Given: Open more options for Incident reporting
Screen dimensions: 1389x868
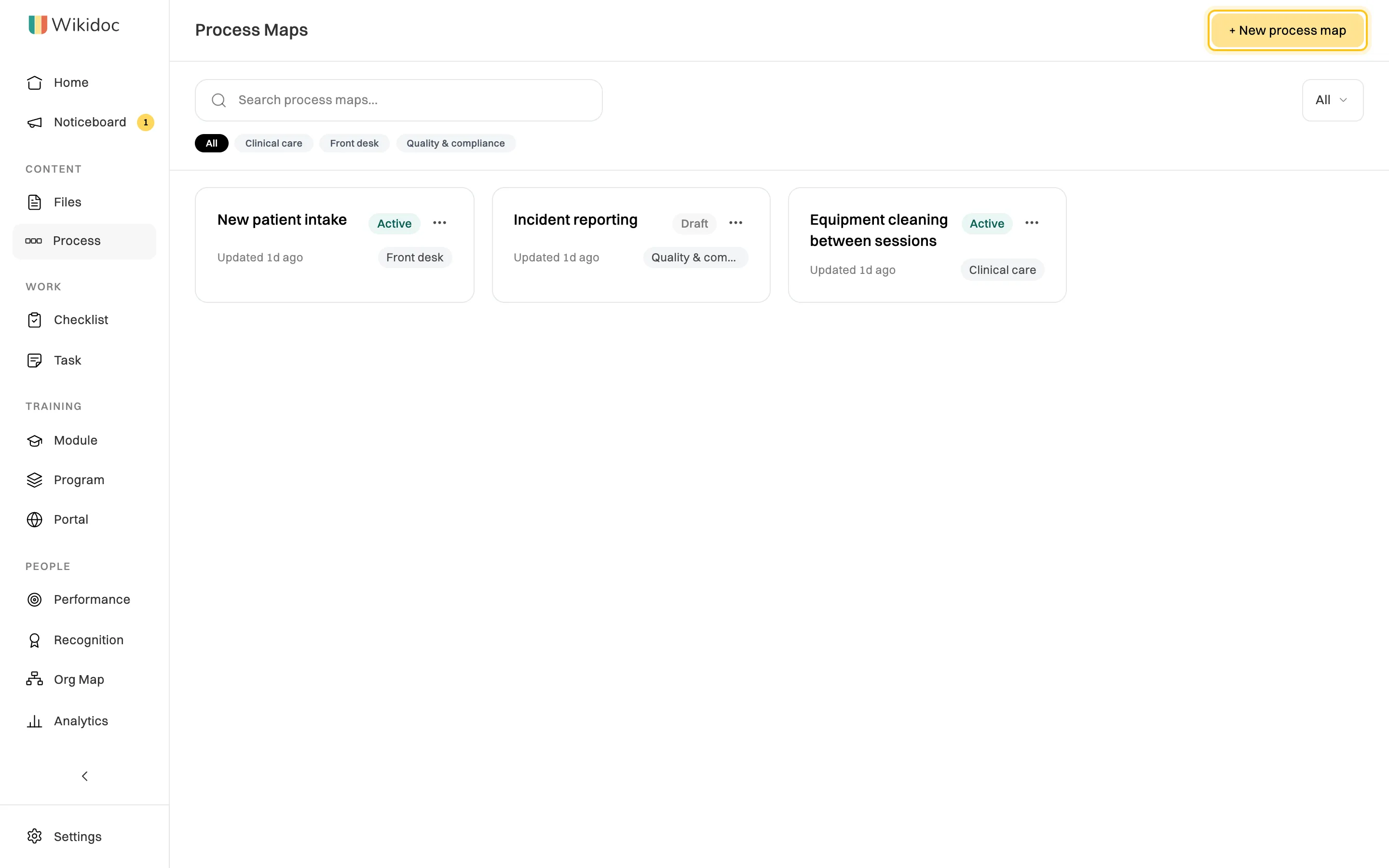Looking at the screenshot, I should click(736, 223).
